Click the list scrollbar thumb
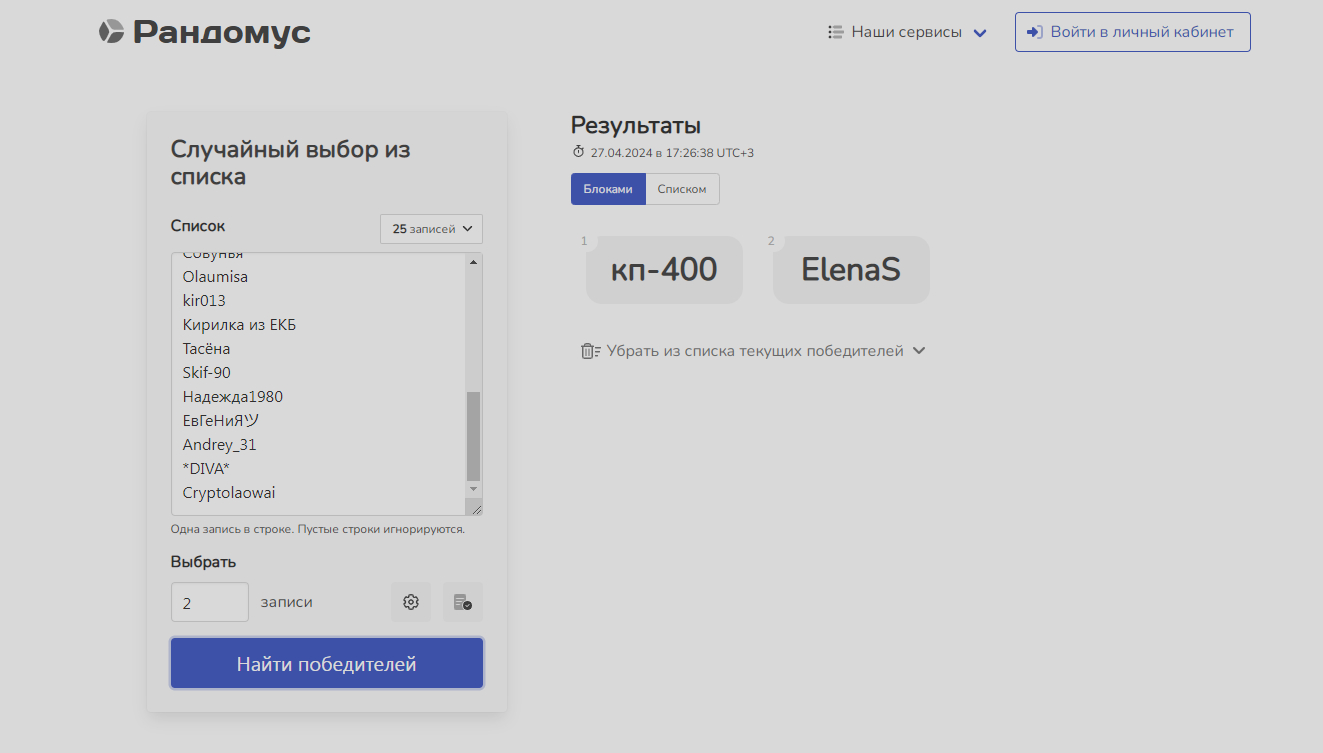Image resolution: width=1323 pixels, height=753 pixels. tap(473, 436)
